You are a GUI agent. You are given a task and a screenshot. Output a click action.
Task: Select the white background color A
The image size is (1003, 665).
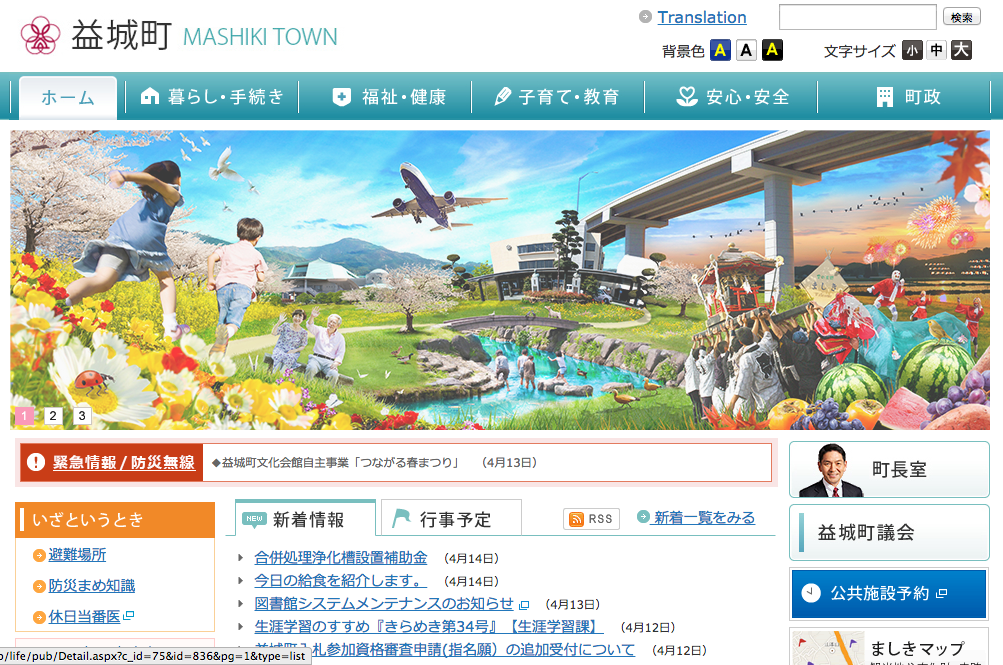click(746, 51)
